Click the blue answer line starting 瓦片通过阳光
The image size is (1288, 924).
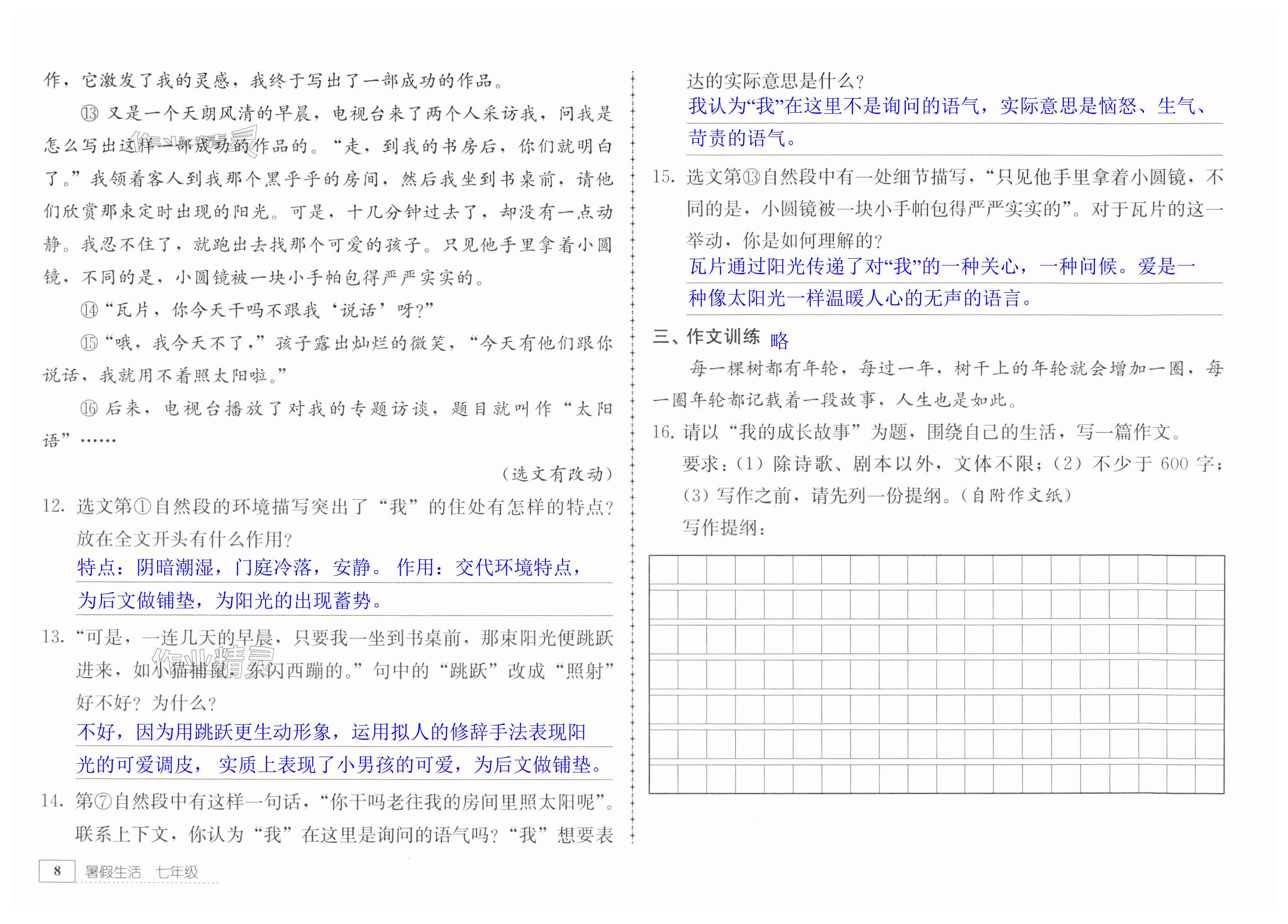(942, 267)
